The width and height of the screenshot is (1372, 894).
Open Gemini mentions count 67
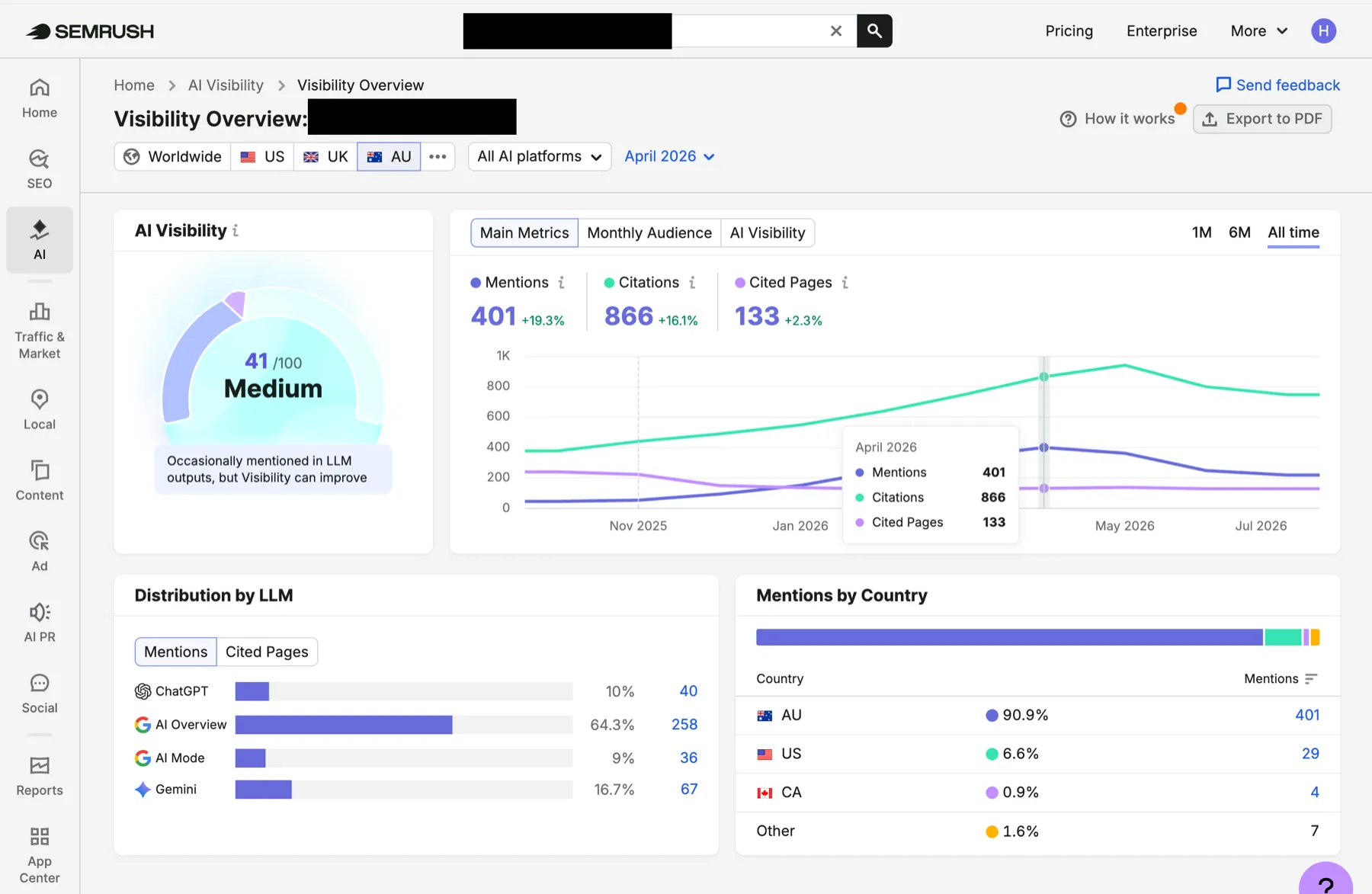689,790
